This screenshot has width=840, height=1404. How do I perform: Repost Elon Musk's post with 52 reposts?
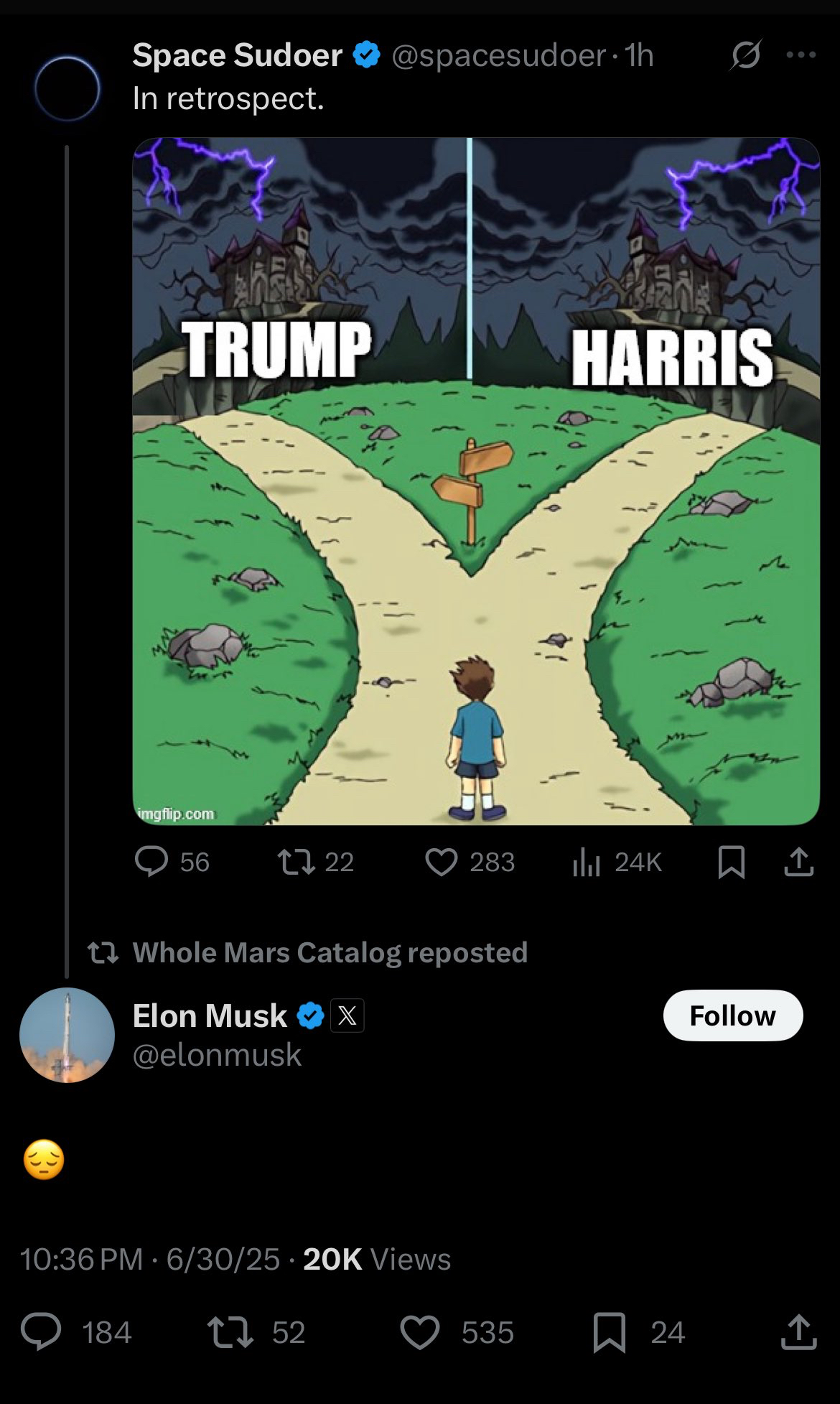[x=230, y=1331]
